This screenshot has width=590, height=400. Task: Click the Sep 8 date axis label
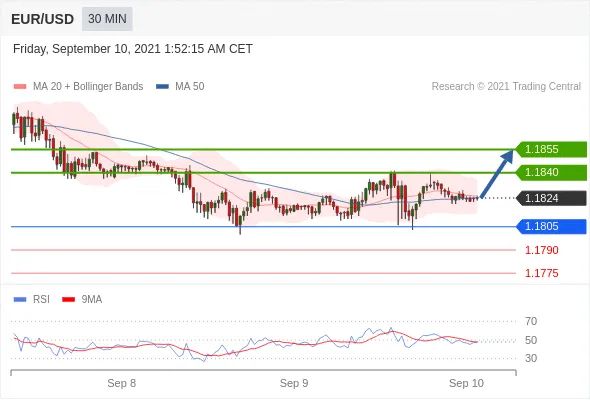(122, 383)
